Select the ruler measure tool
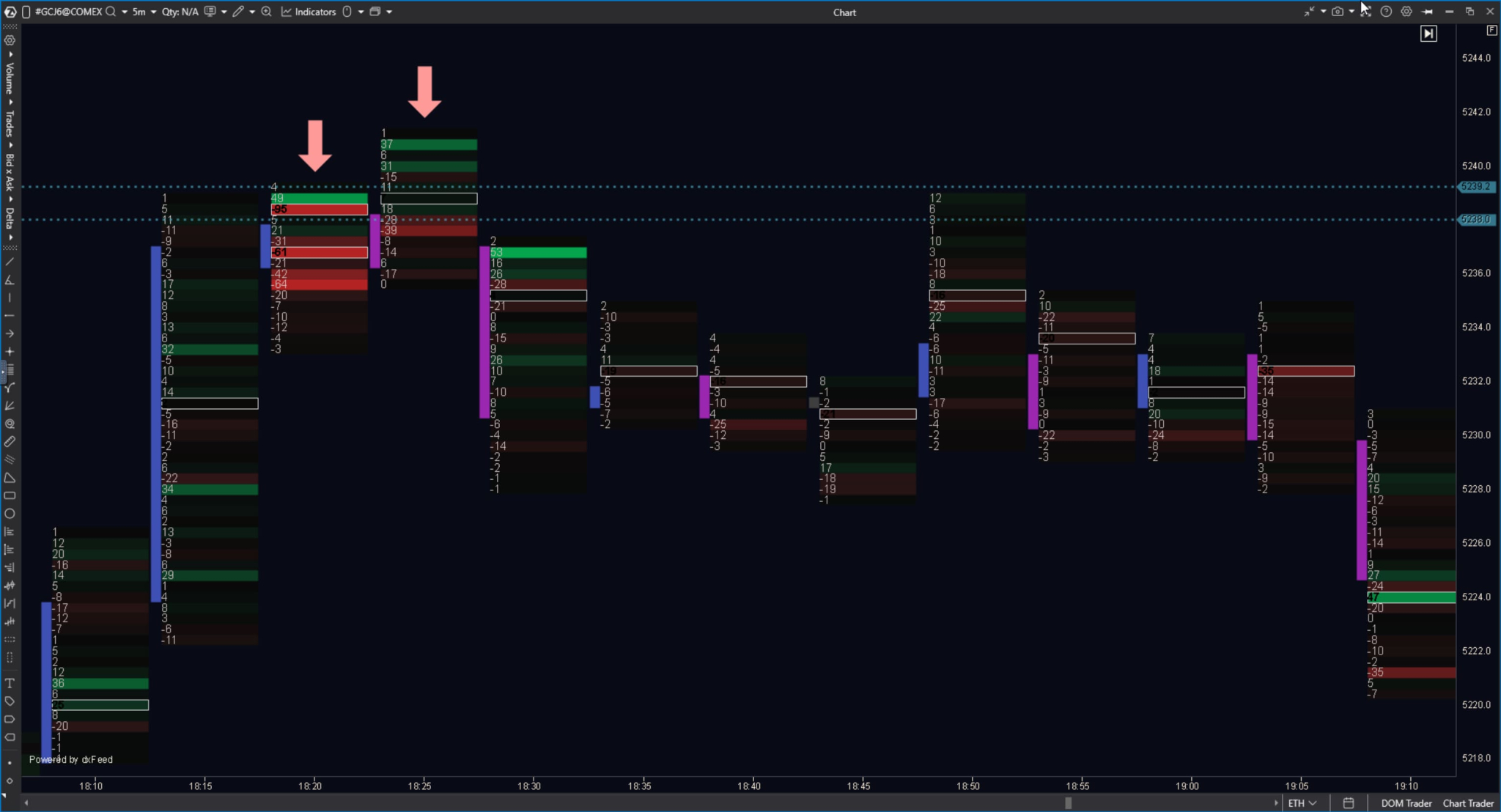The height and width of the screenshot is (812, 1501). click(x=10, y=442)
